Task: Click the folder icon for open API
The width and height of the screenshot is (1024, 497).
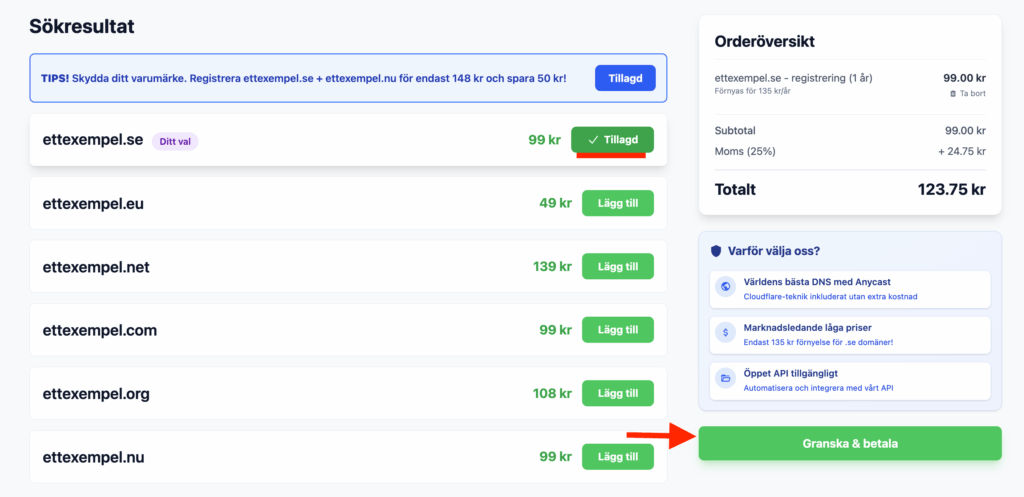Action: click(725, 379)
